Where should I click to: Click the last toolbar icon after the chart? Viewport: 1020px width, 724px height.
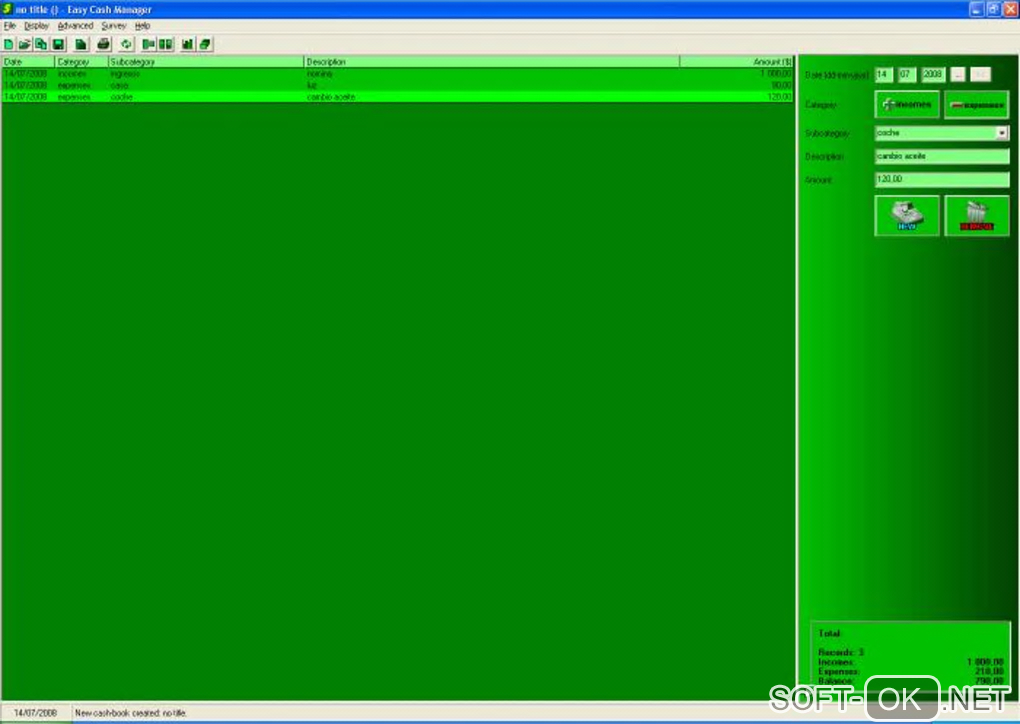point(205,44)
